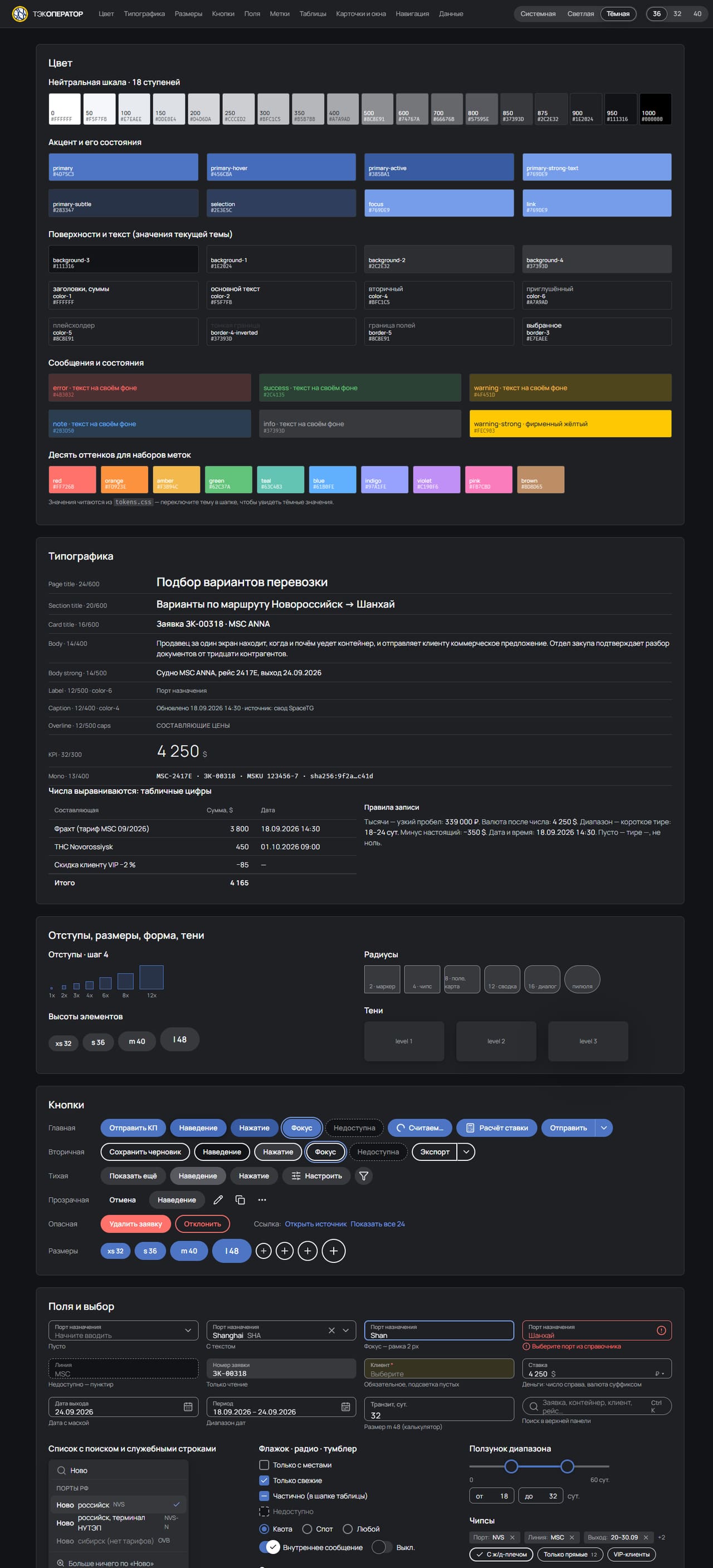
Task: Click the sliders icon on «Настроить» button
Action: coord(296,1176)
